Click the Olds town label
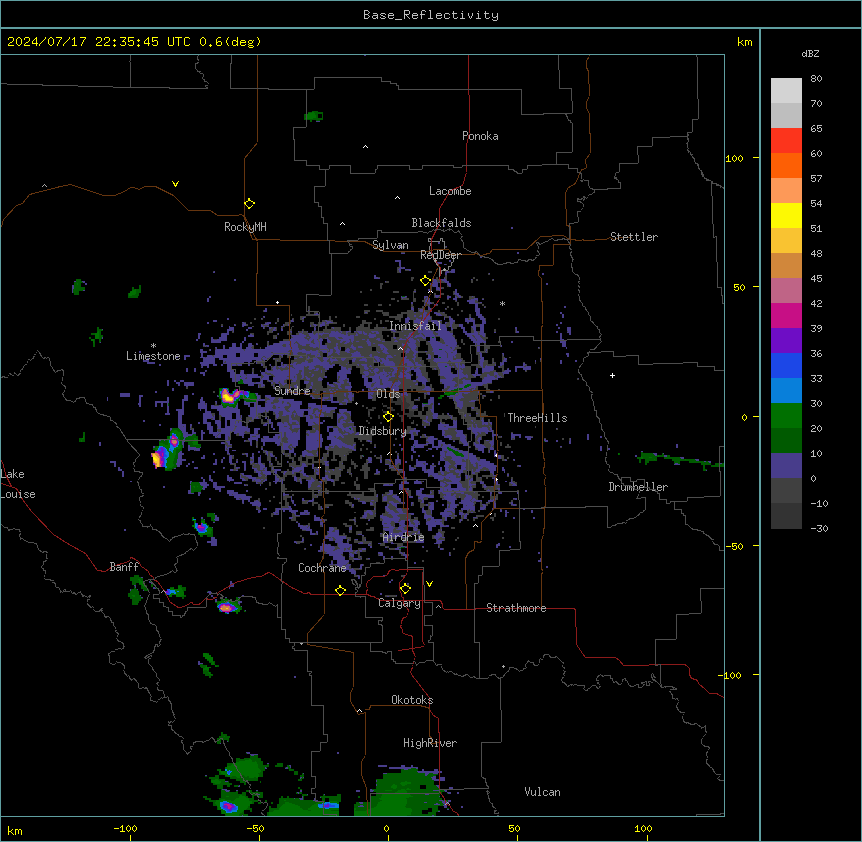The height and width of the screenshot is (842, 862). (x=388, y=394)
